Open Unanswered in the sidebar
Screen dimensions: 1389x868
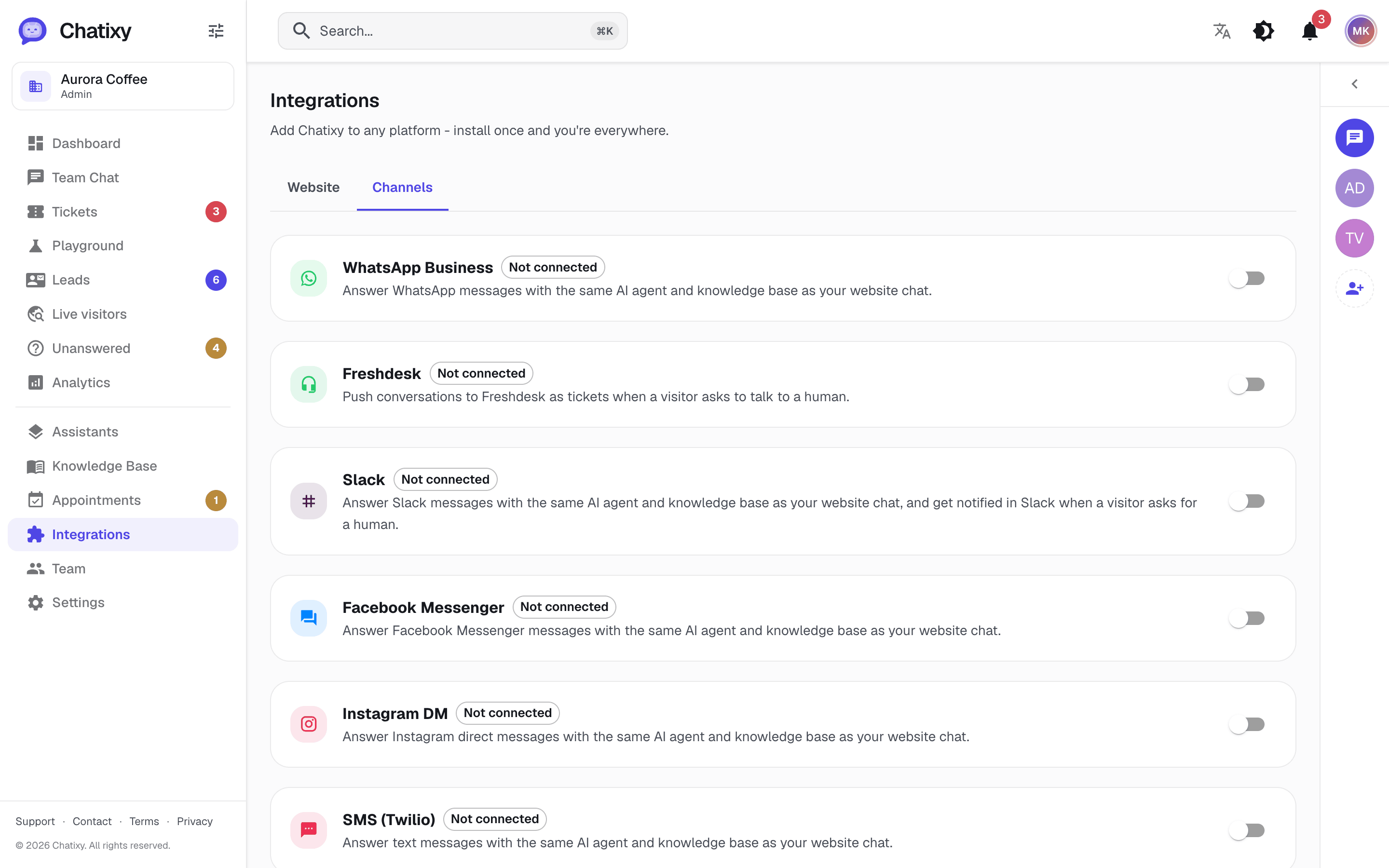123,349
